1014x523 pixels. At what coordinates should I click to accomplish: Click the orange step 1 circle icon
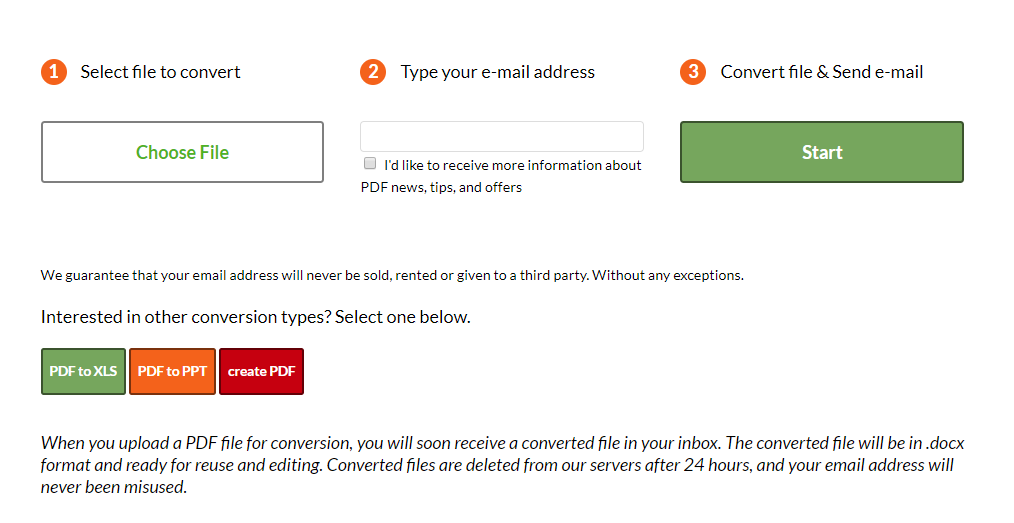coord(53,72)
